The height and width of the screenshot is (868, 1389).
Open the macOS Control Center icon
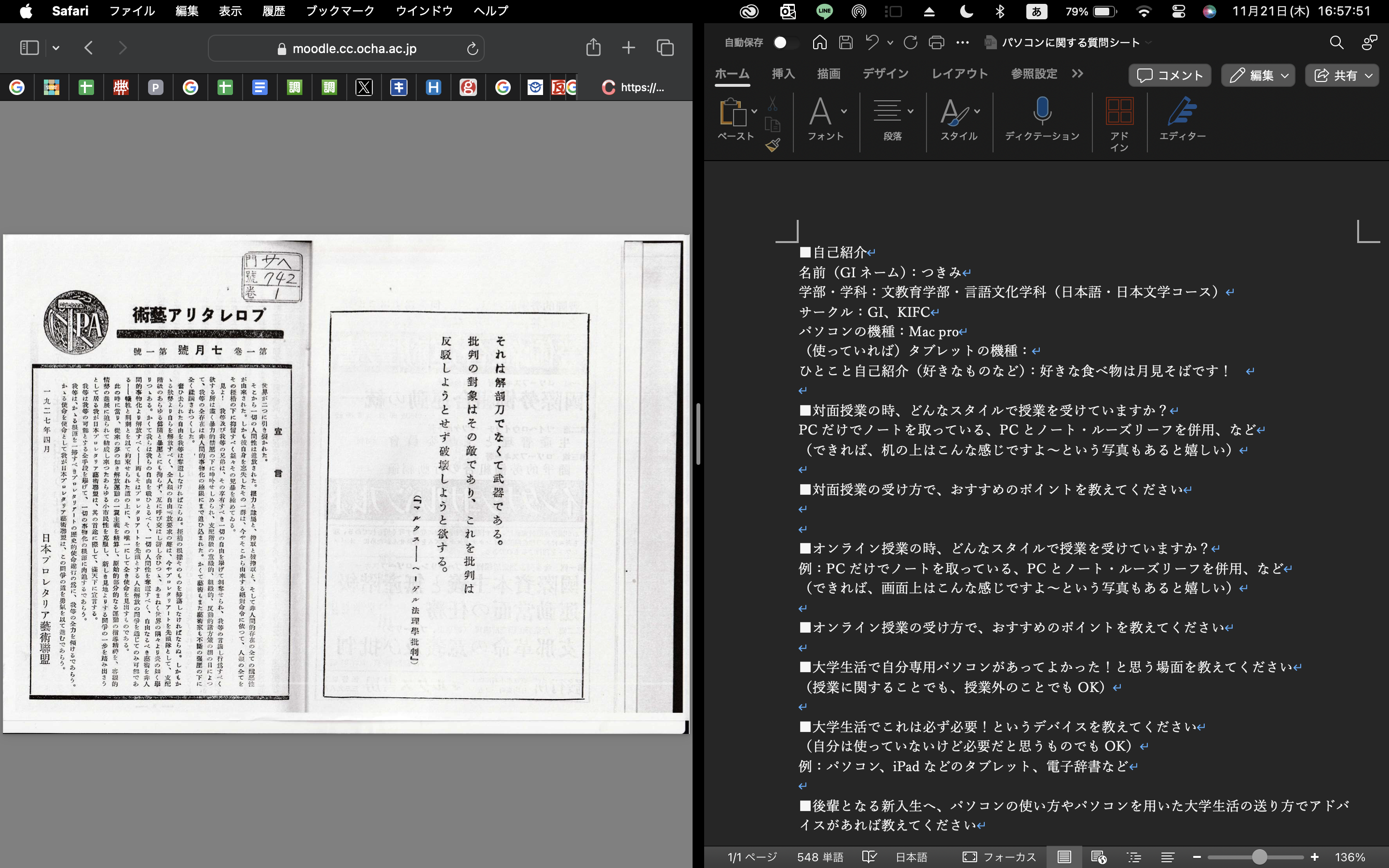coord(1178,11)
